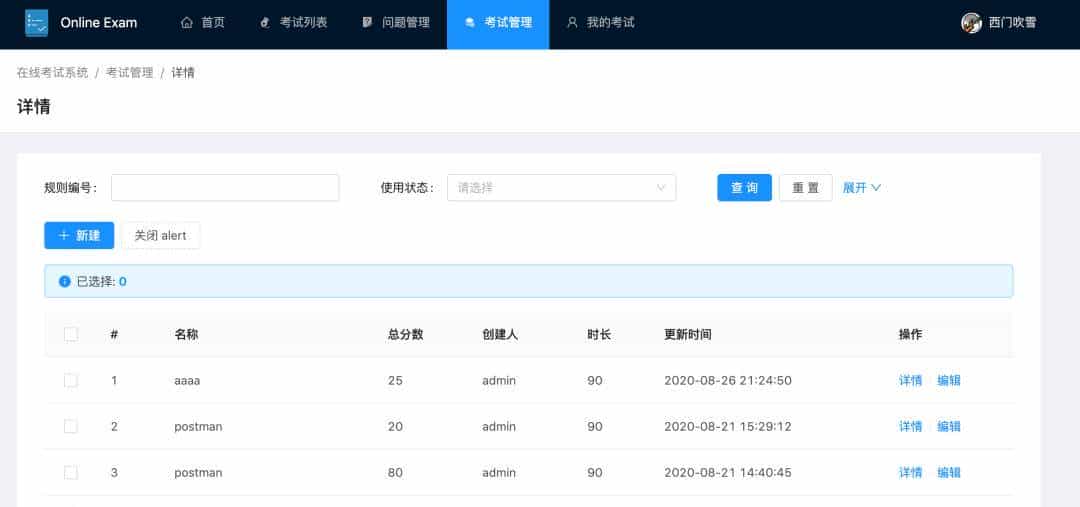
Task: Click the score cell 25
Action: tap(395, 380)
